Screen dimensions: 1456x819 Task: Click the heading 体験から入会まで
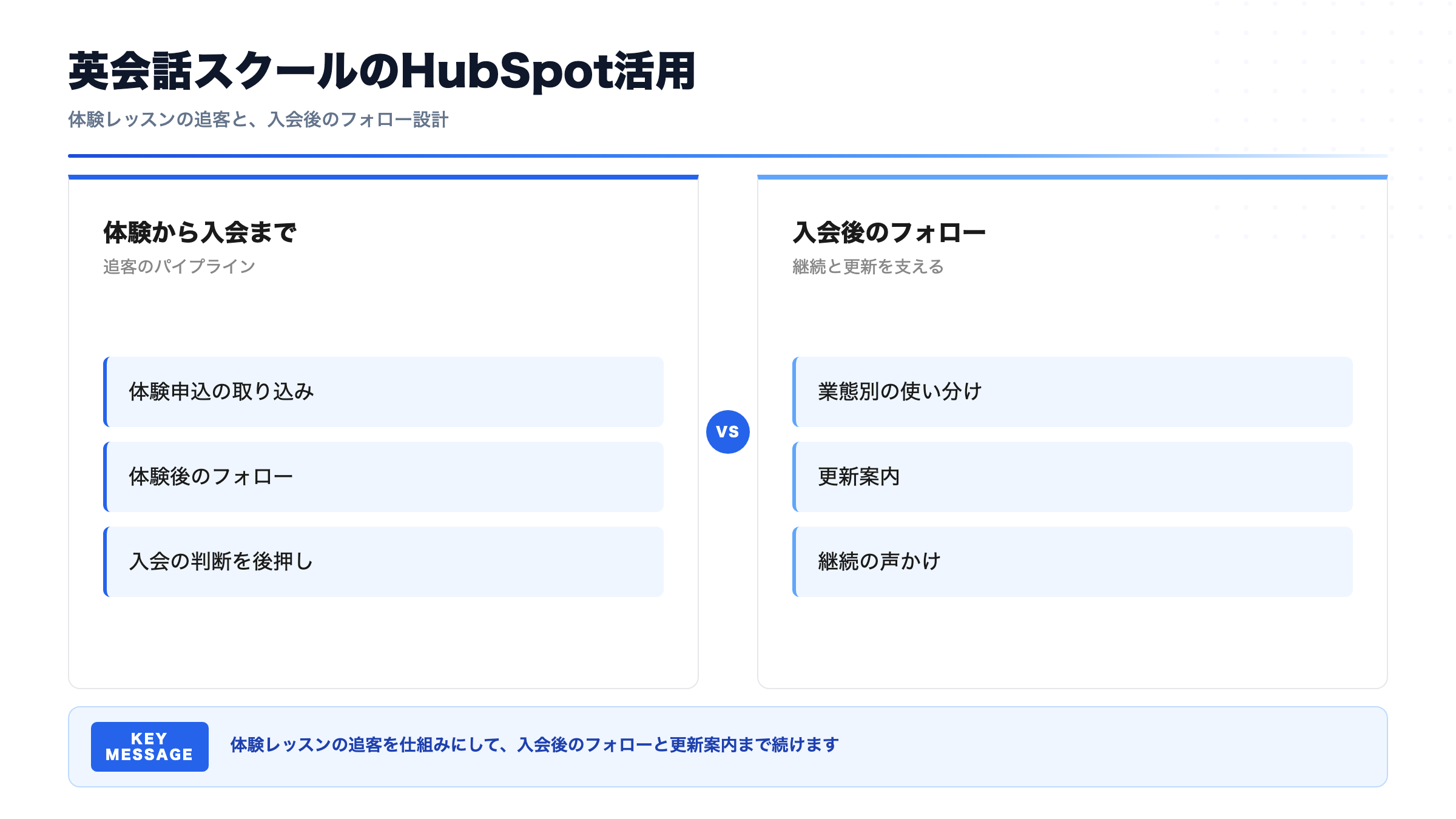200,232
